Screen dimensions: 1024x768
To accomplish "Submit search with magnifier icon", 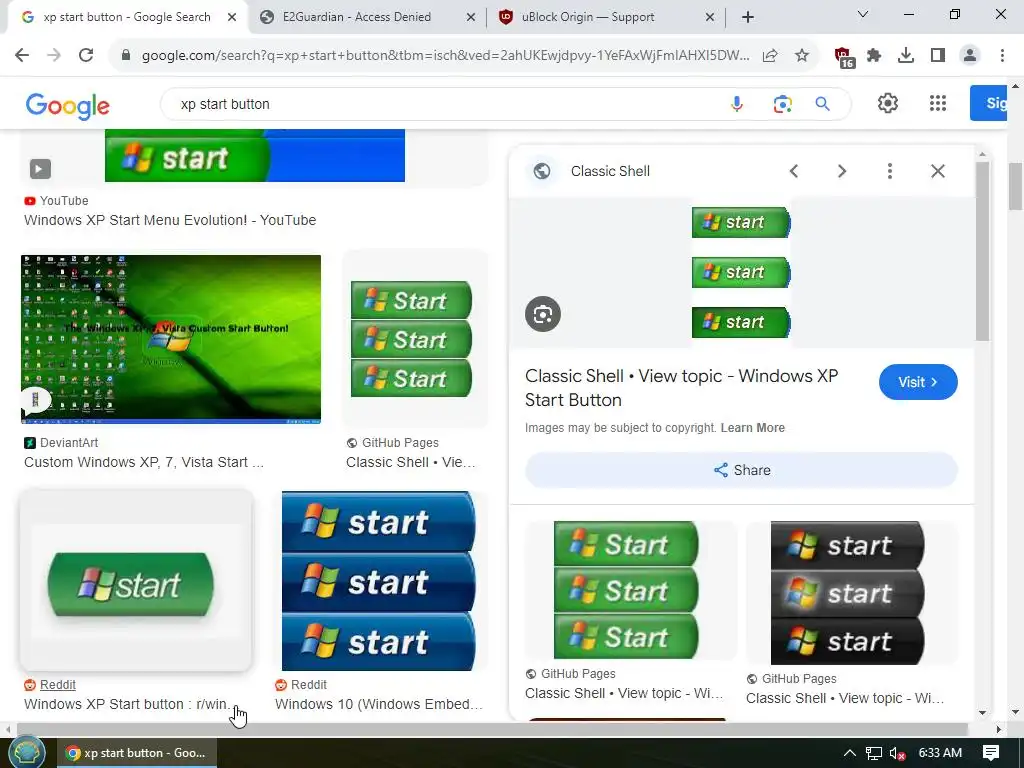I will 822,104.
